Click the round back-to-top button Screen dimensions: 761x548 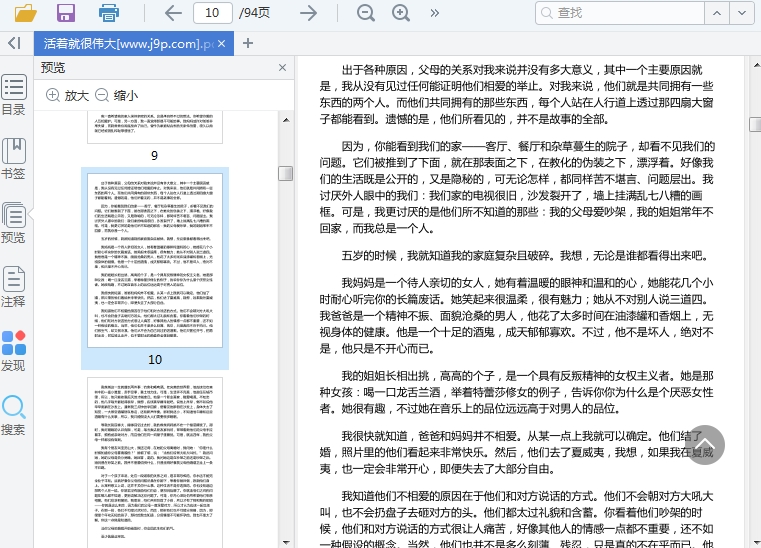click(705, 445)
